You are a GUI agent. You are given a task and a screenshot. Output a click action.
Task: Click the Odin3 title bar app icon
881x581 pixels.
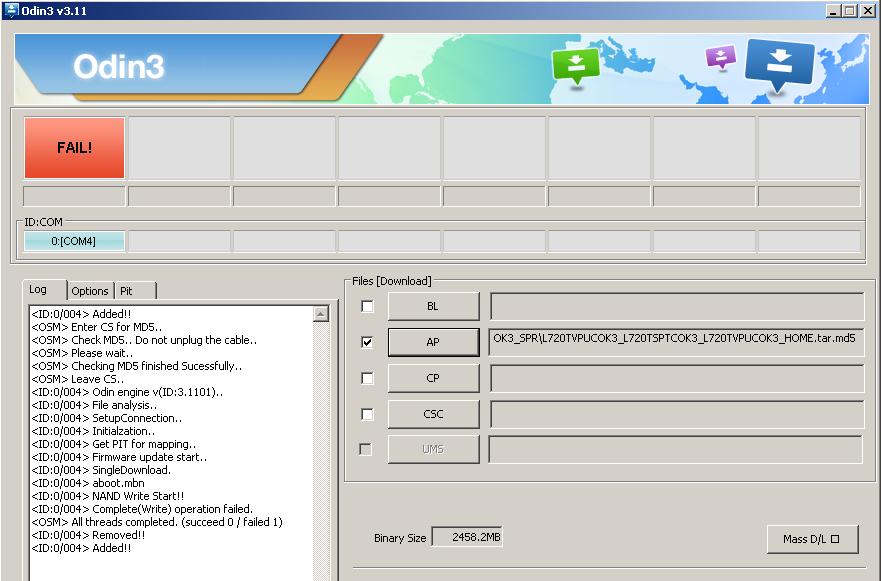tap(11, 10)
